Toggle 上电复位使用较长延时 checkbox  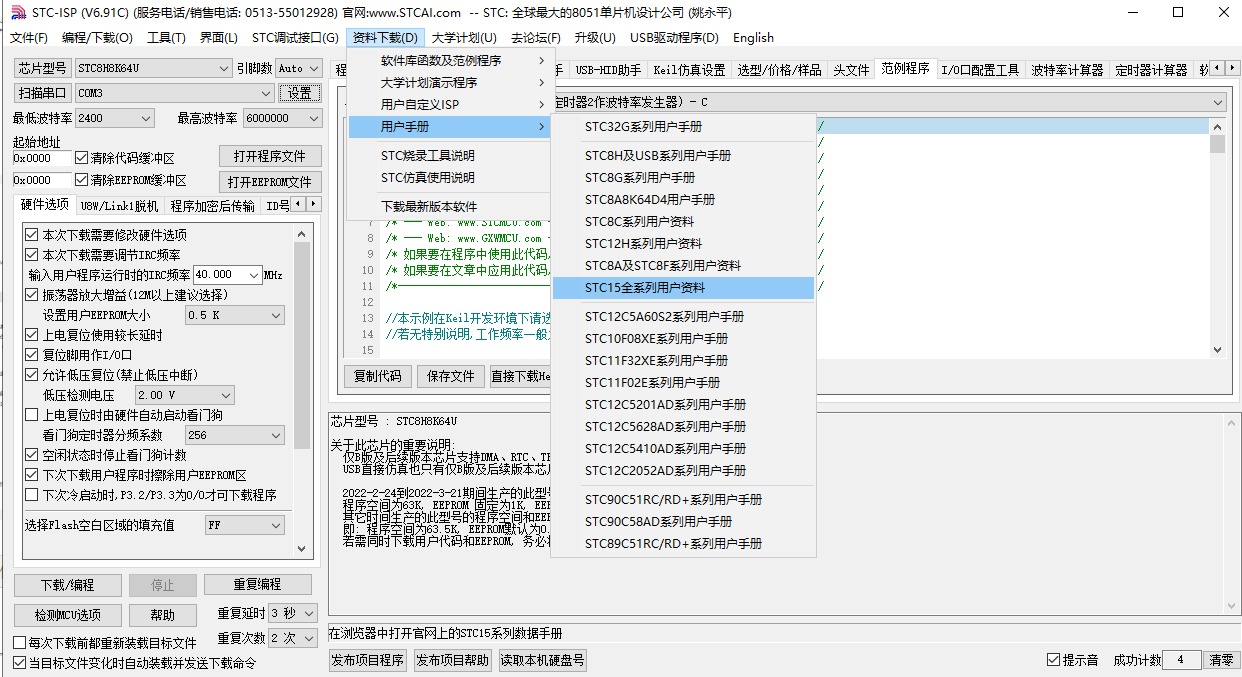point(32,335)
